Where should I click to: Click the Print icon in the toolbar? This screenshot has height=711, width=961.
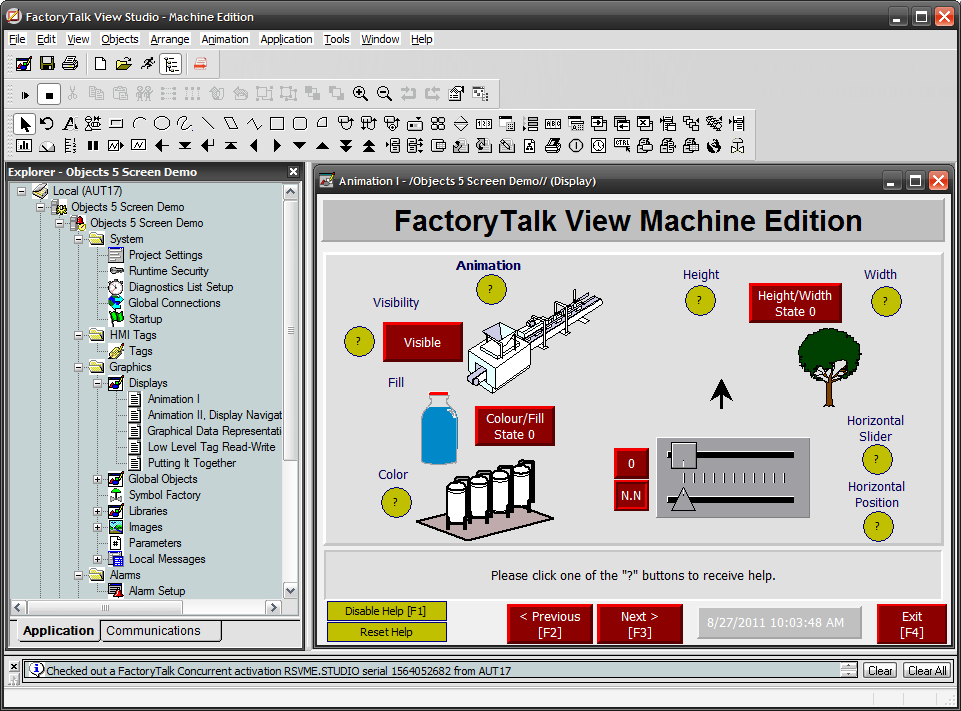[70, 63]
